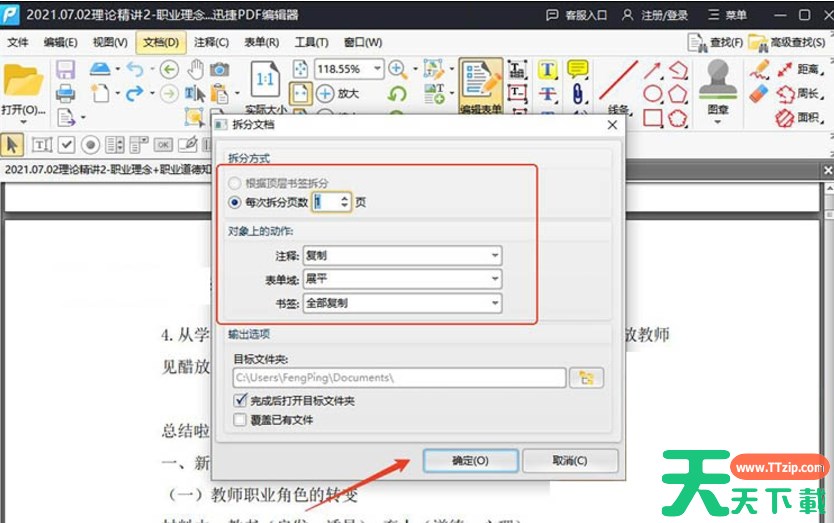
Task: Select the Area (面积) measuring tool
Action: coord(799,118)
